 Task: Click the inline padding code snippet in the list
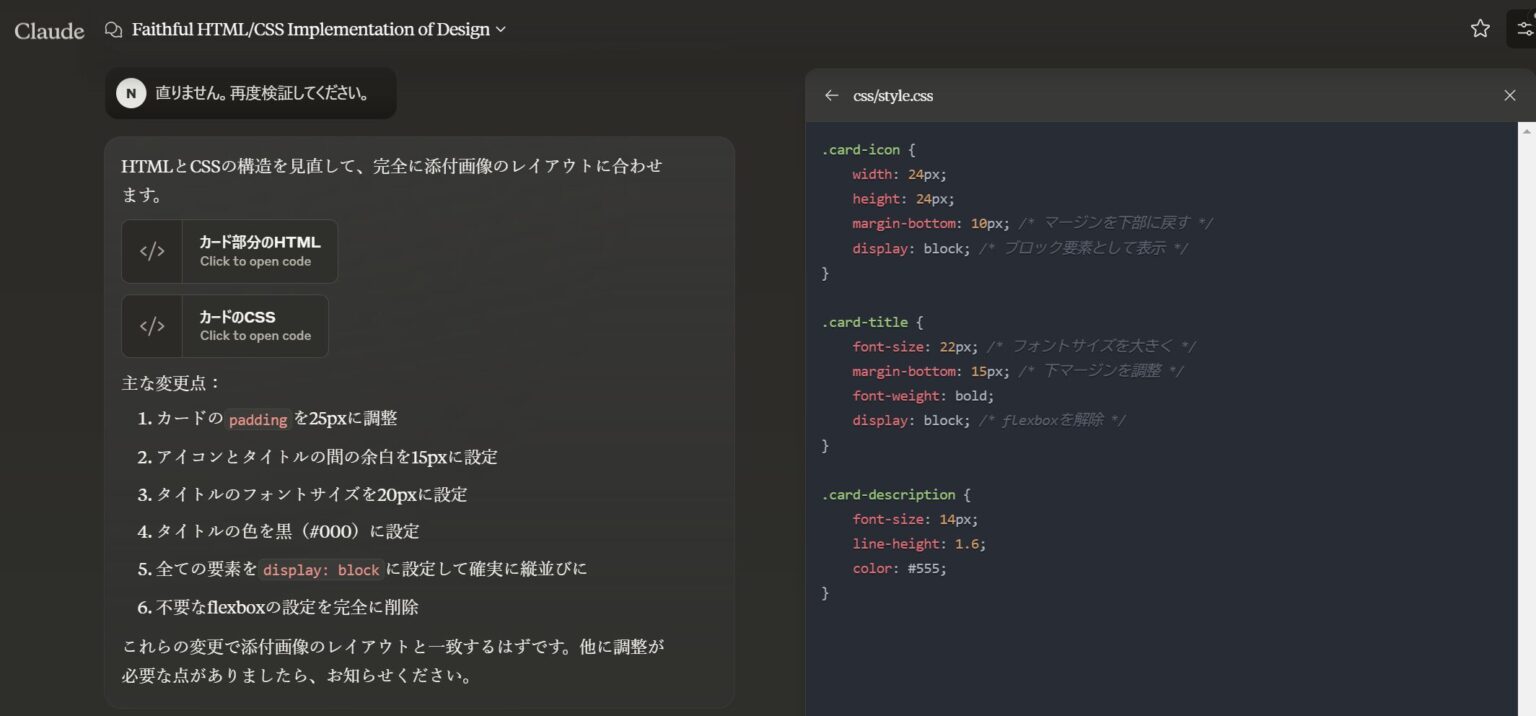tap(258, 419)
